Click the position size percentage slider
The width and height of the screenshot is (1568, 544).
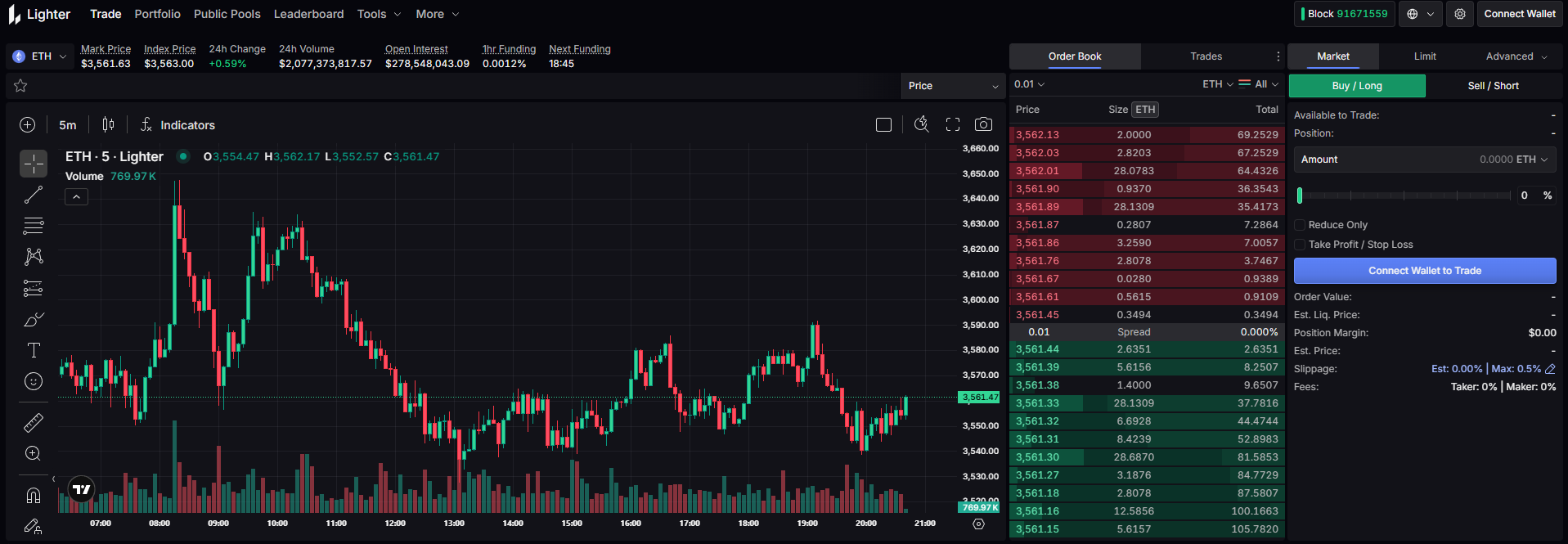1404,196
